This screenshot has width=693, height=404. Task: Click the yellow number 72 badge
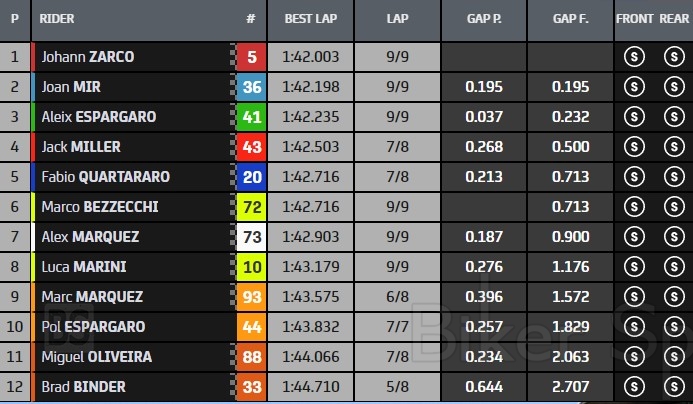click(251, 207)
